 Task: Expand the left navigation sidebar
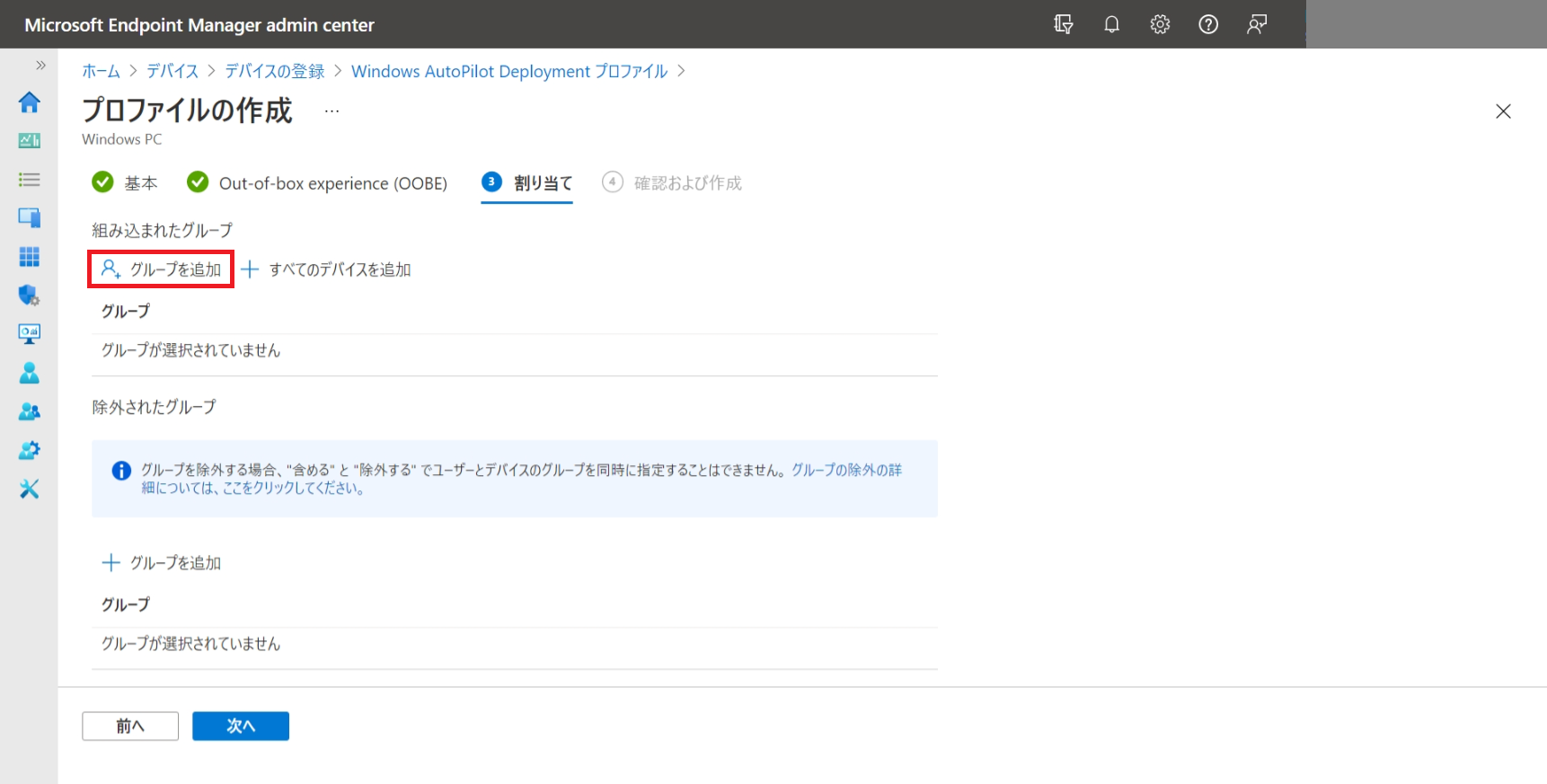[40, 65]
